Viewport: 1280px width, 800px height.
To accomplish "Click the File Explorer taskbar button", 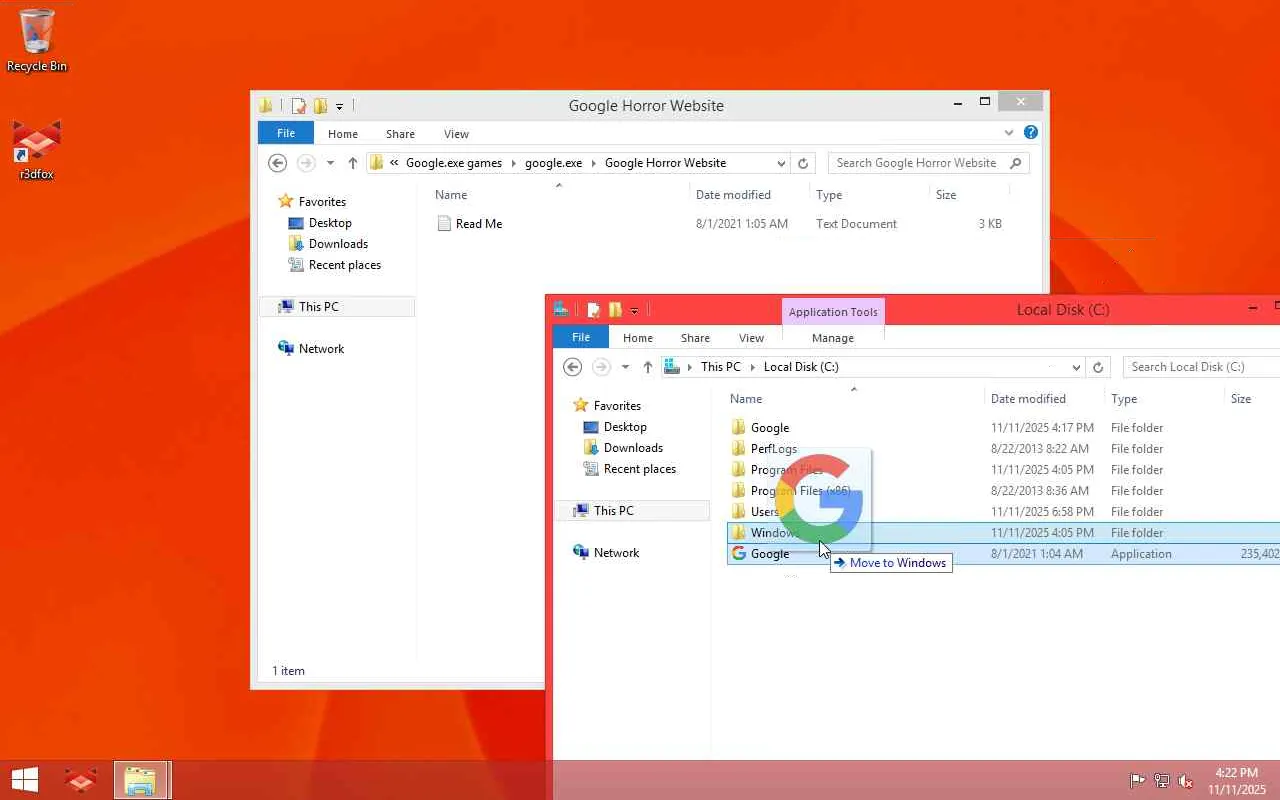I will pos(140,780).
